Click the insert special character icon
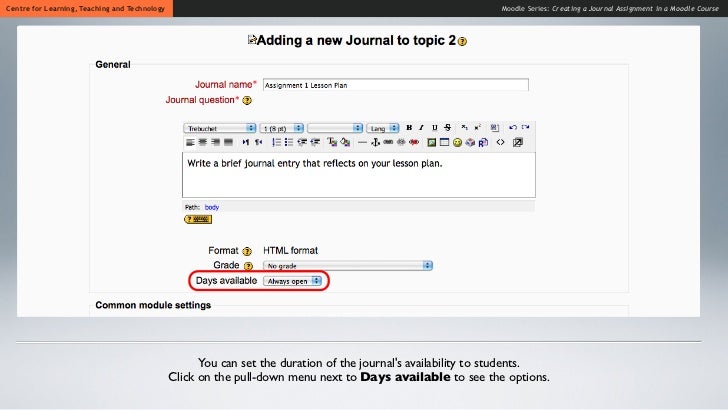Viewport: 728px width, 410px height. click(x=470, y=143)
